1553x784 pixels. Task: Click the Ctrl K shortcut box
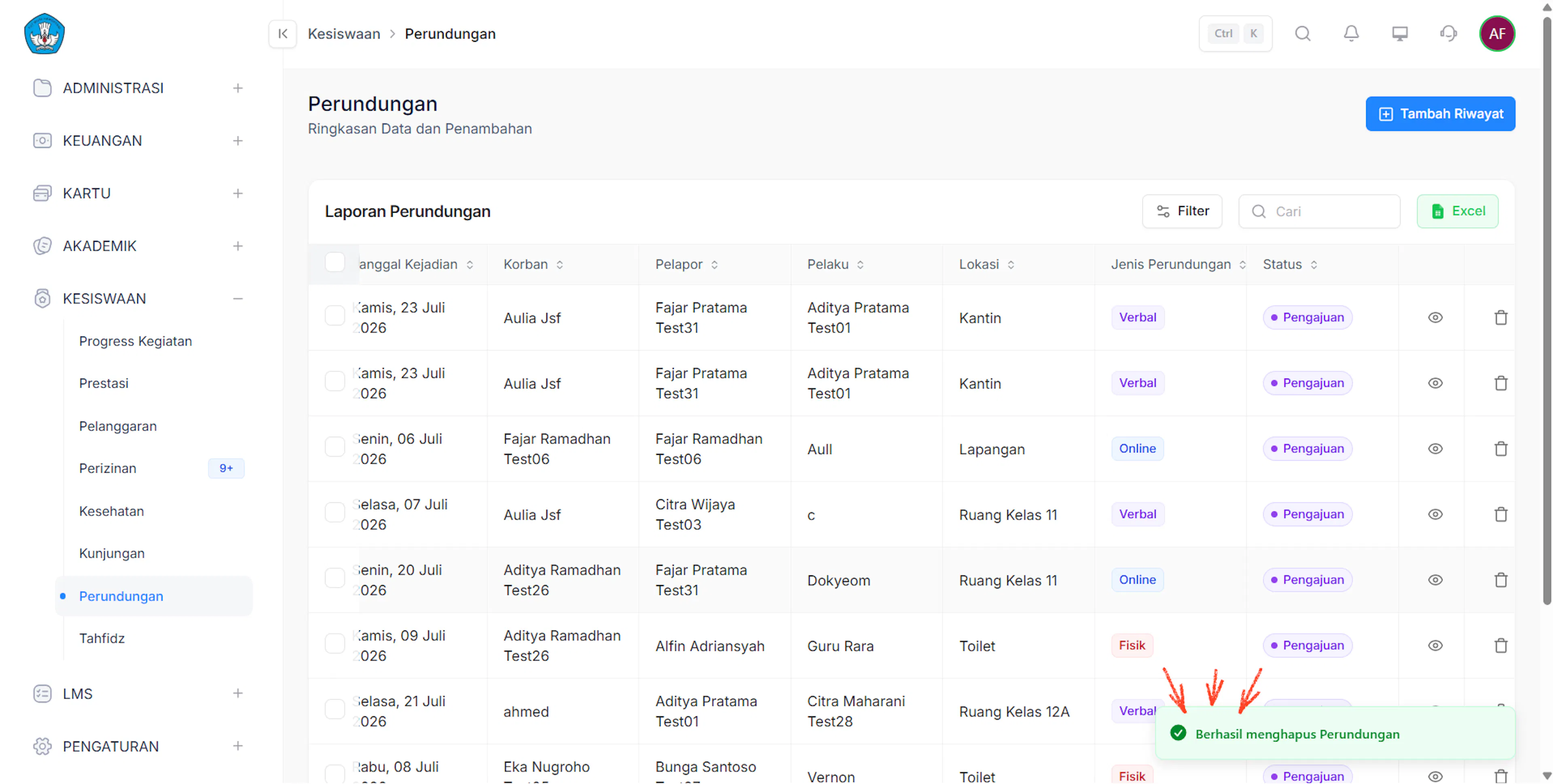coord(1235,34)
